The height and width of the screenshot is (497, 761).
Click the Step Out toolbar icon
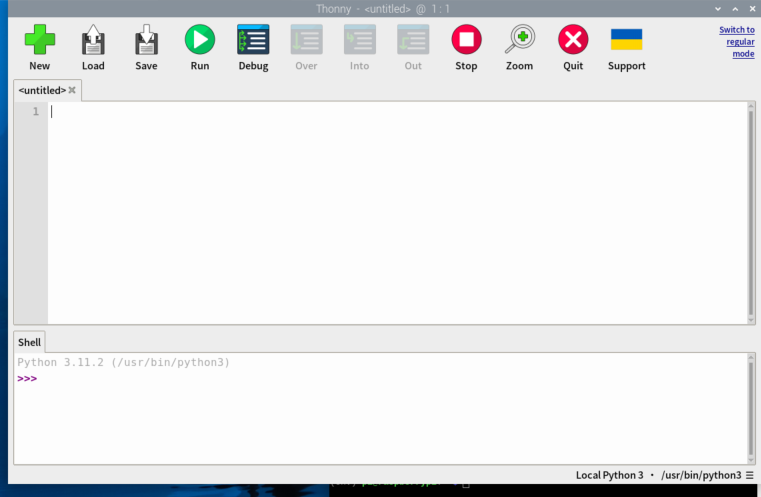coord(413,39)
